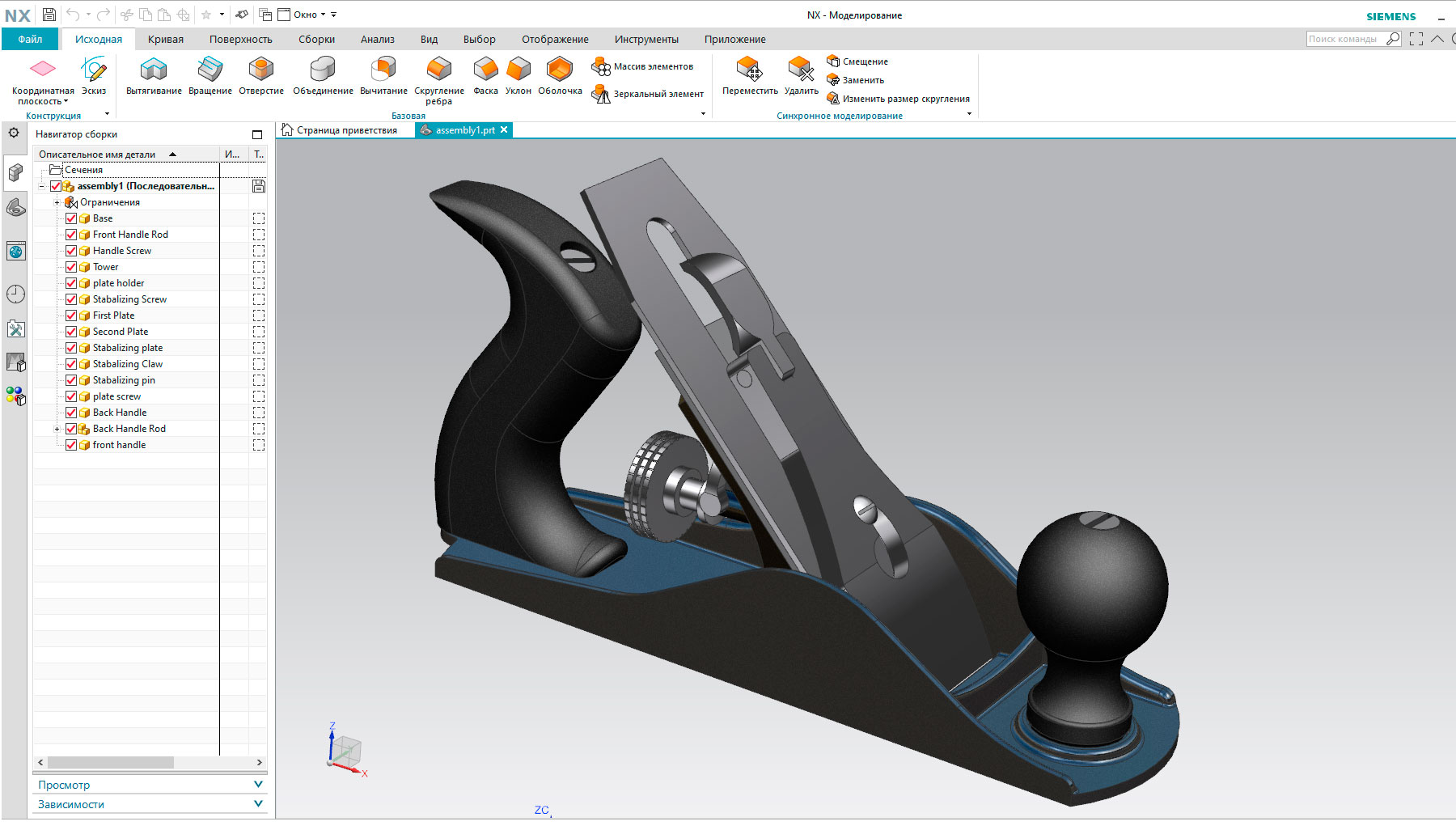Open the Constraint Navigator sidebar icon
Viewport: 1456px width, 830px height.
pos(15,208)
